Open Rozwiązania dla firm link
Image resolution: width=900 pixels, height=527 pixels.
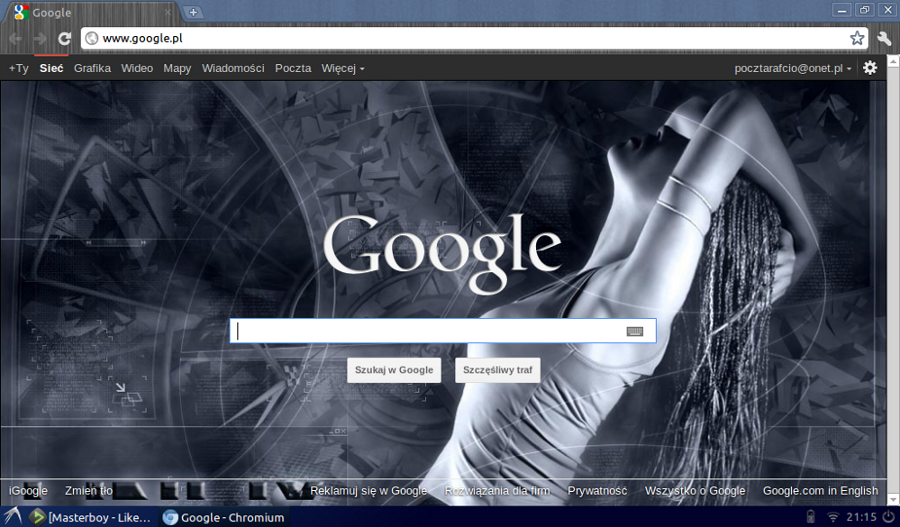tap(497, 491)
